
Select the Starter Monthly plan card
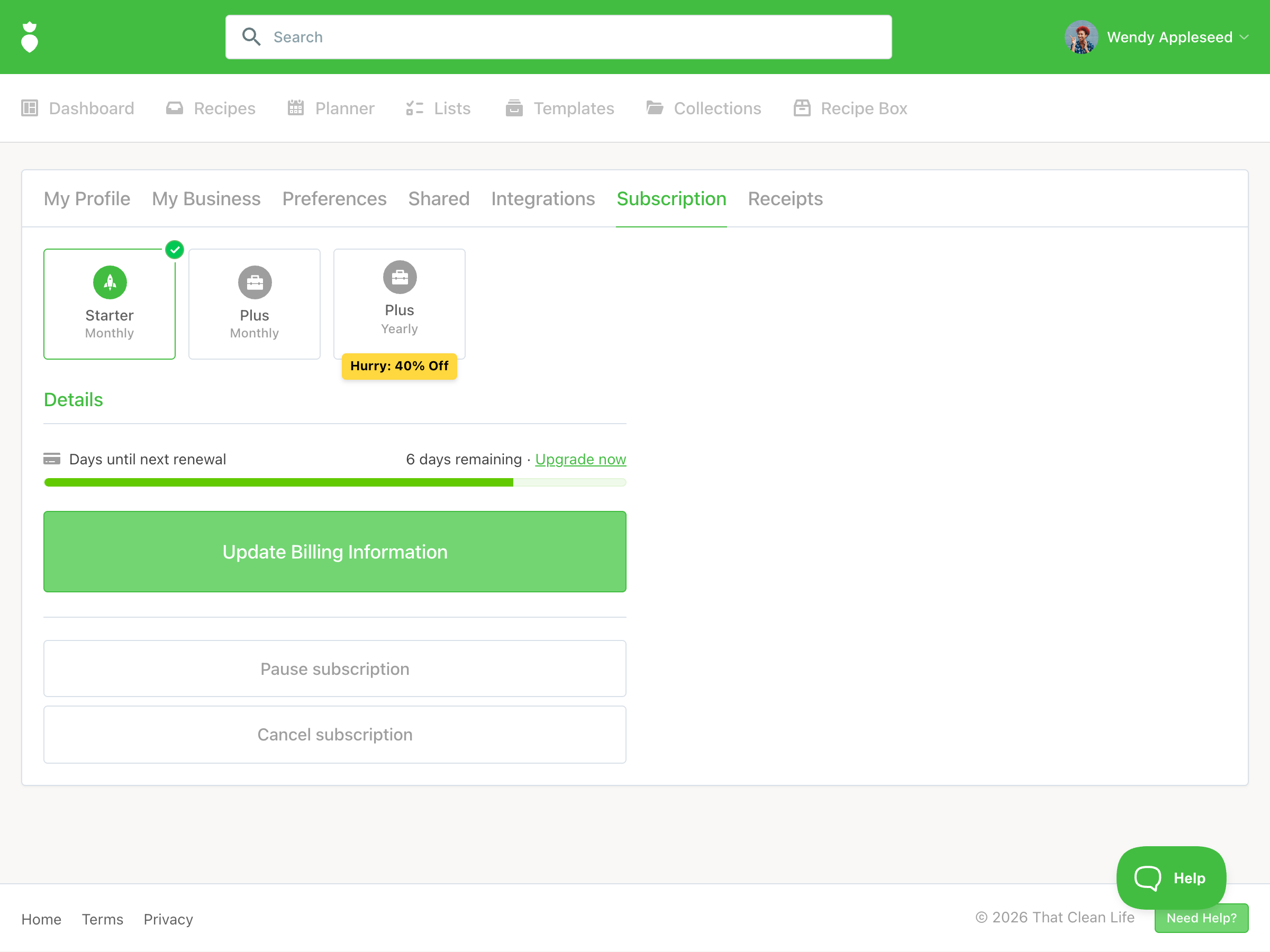[x=110, y=304]
